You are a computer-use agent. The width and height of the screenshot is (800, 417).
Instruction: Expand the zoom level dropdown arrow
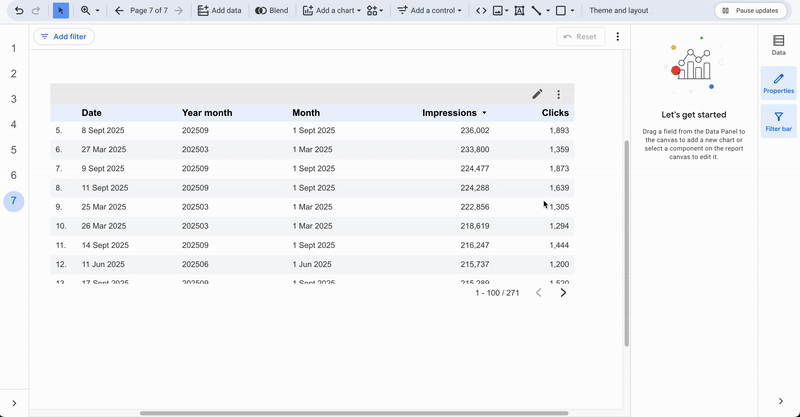(97, 10)
